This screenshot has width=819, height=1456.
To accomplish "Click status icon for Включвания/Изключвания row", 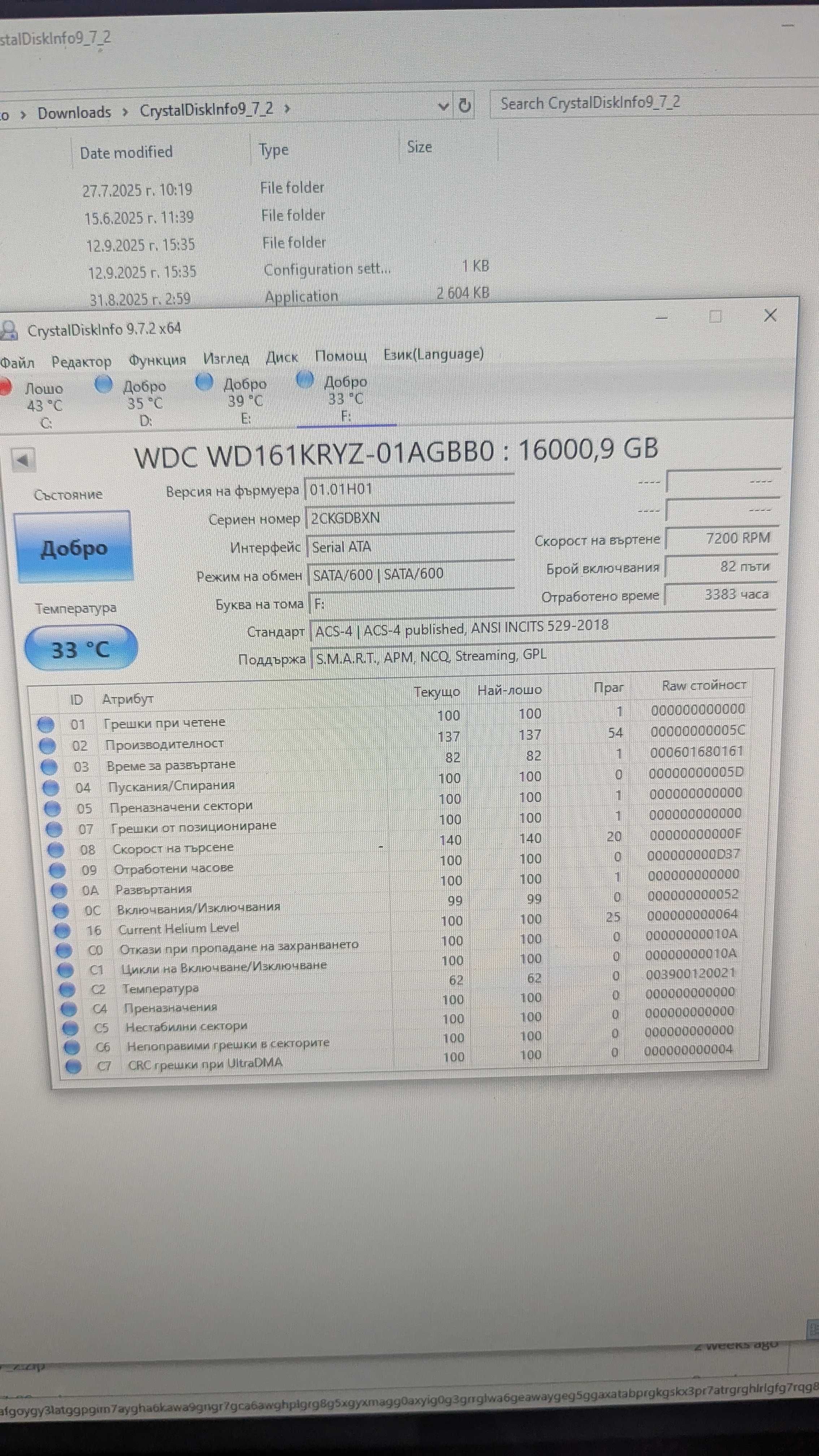I will tap(60, 911).
